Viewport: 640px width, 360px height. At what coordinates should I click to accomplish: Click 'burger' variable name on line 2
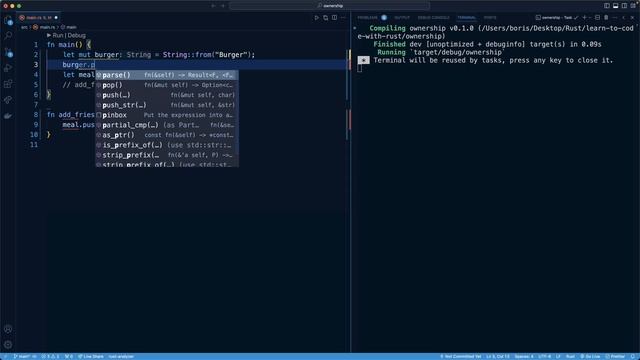tap(107, 55)
